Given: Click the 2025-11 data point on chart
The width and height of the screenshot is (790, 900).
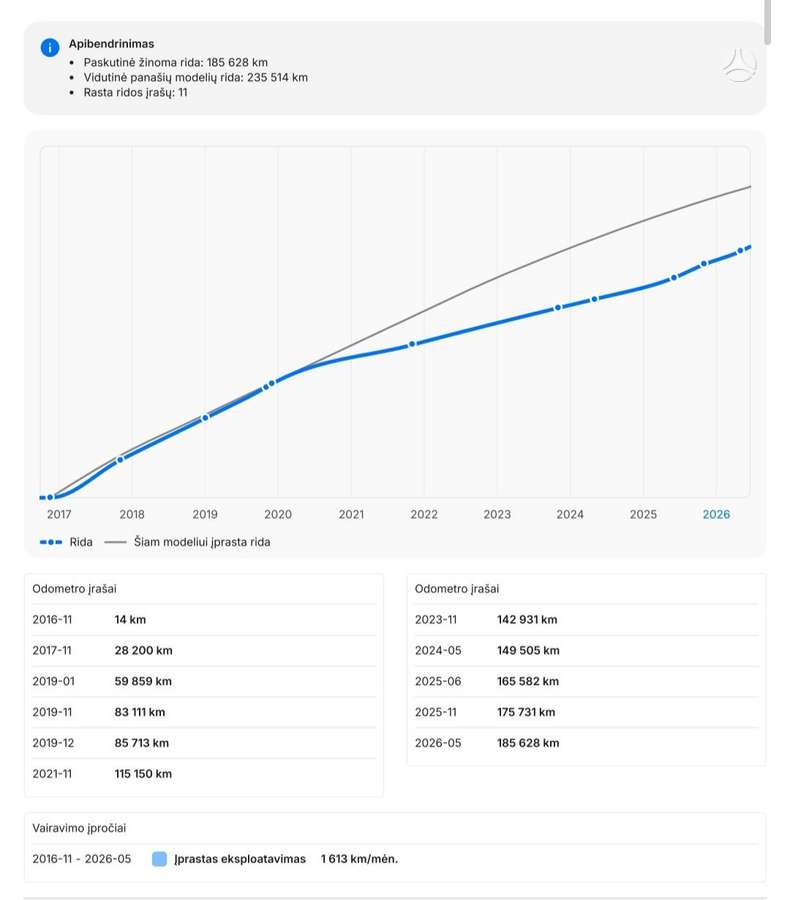Looking at the screenshot, I should point(704,264).
